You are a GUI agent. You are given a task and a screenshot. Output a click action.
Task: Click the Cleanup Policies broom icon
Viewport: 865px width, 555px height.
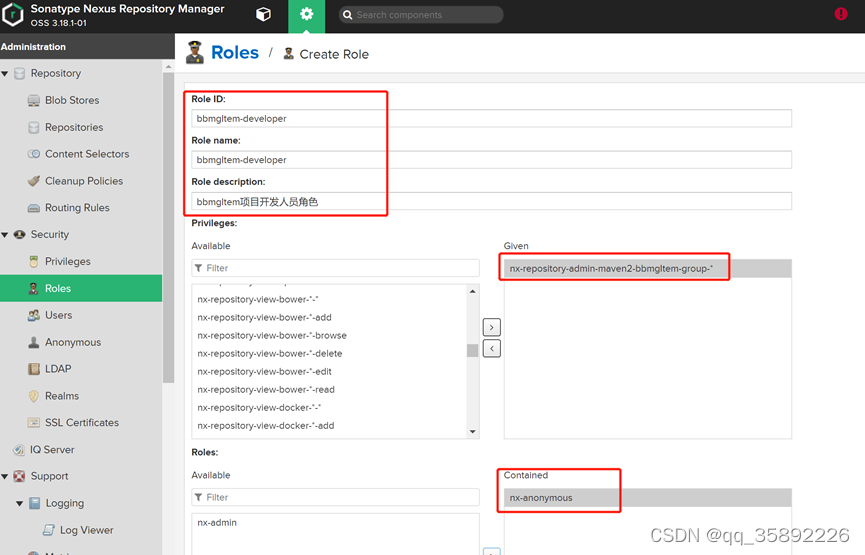click(x=34, y=181)
